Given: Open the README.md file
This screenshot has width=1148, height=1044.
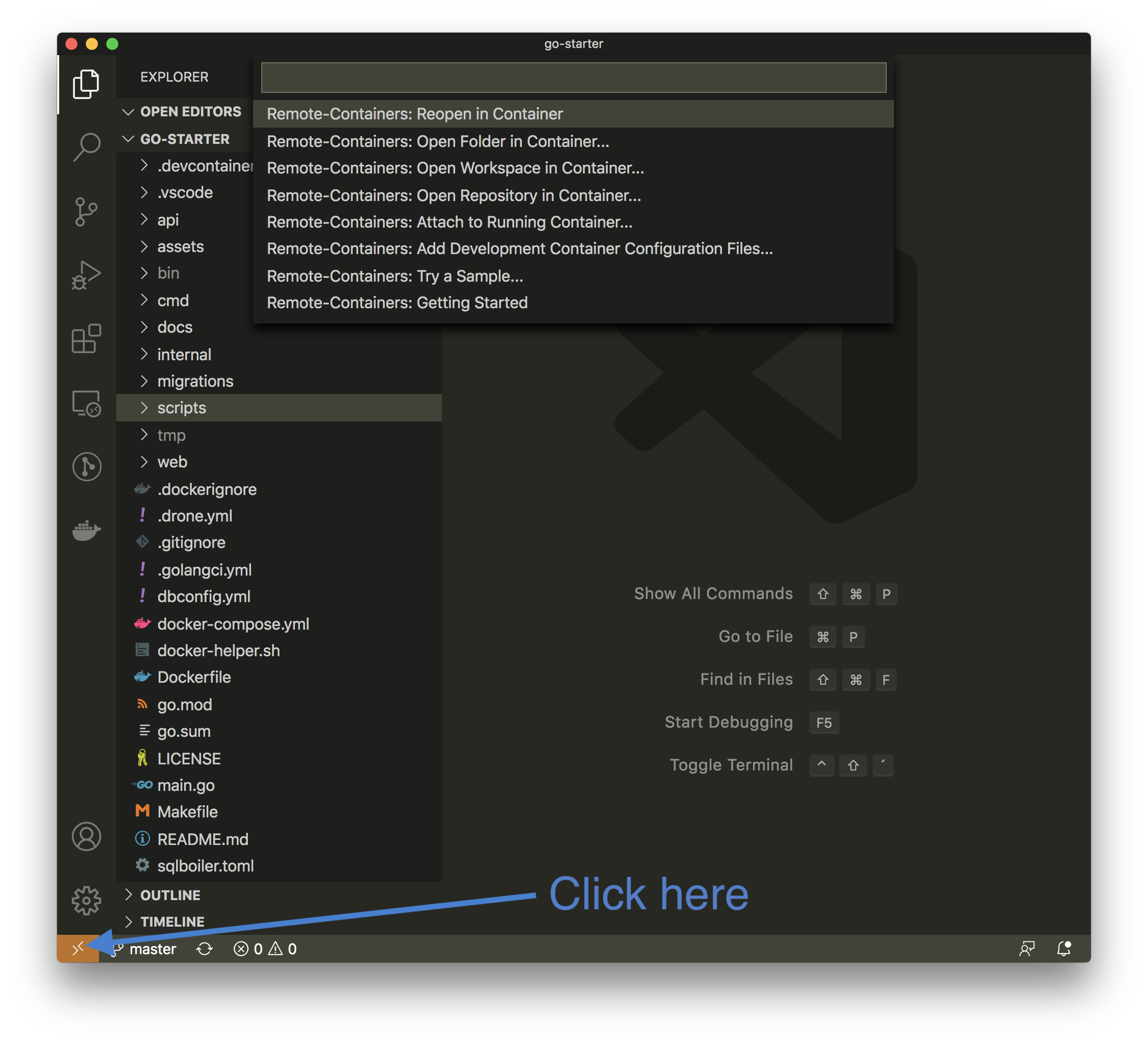Looking at the screenshot, I should click(x=203, y=839).
